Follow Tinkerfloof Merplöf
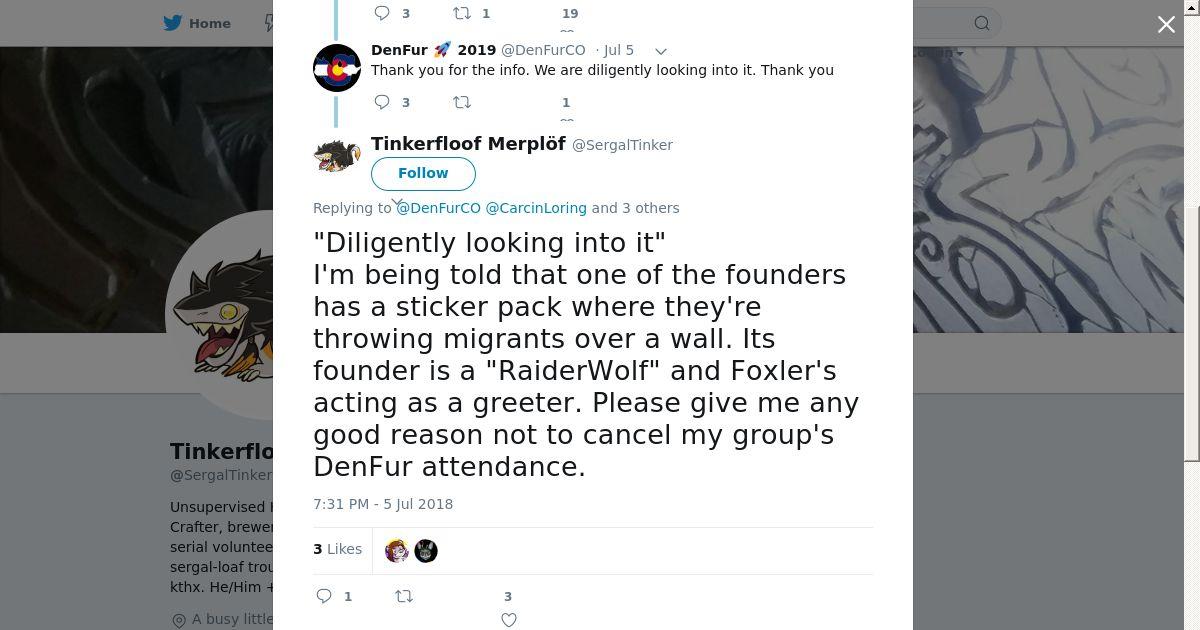Image resolution: width=1200 pixels, height=630 pixels. point(423,173)
